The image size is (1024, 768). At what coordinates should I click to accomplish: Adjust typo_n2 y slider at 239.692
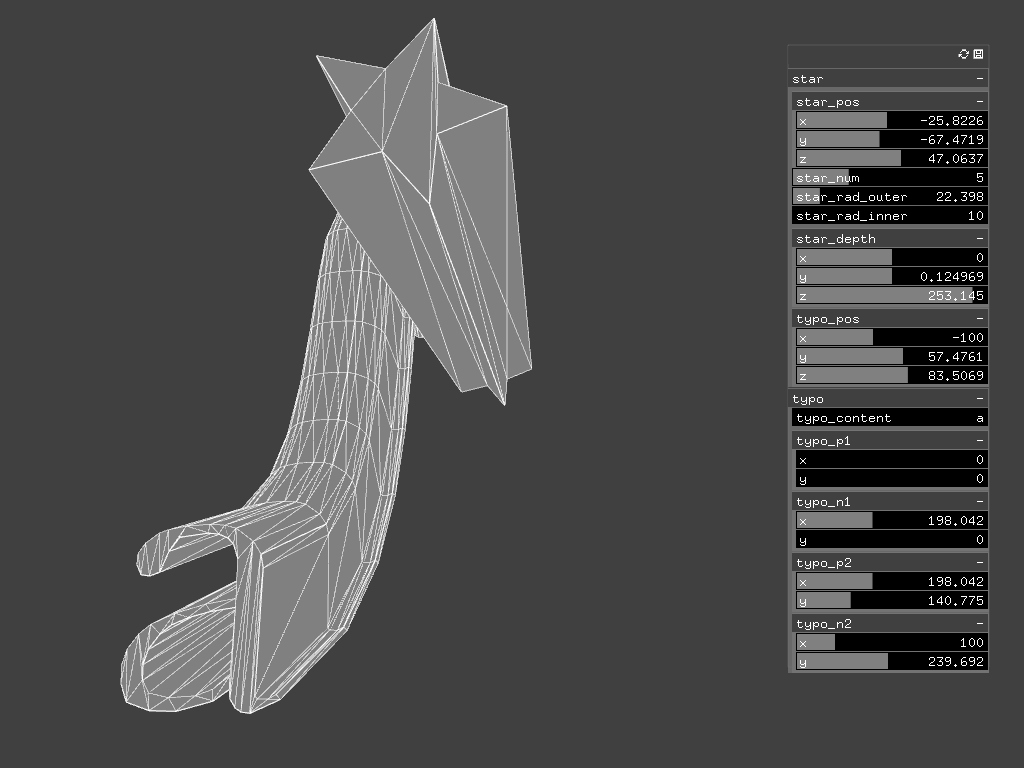coord(891,662)
